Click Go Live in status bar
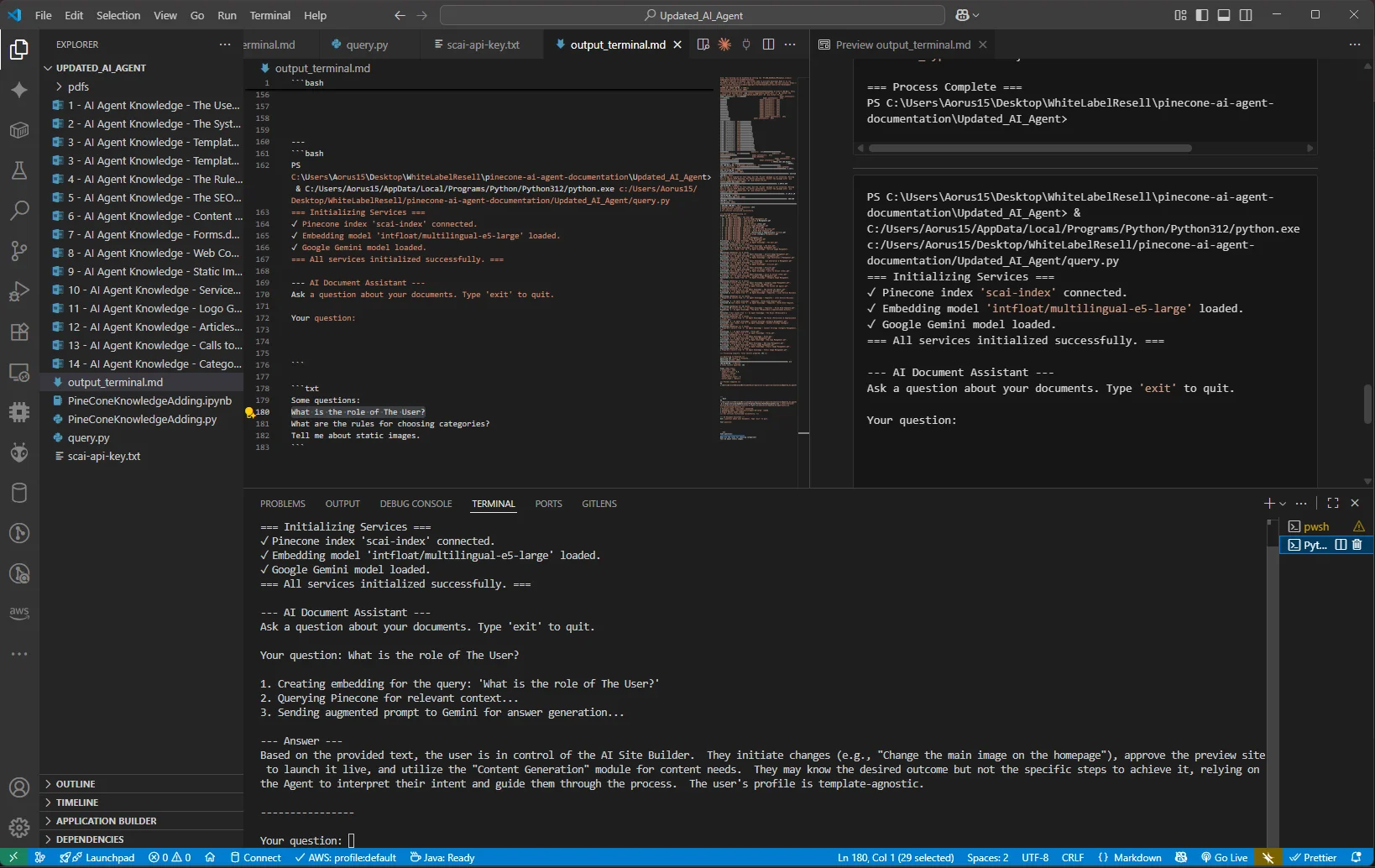1375x868 pixels. coord(1224,858)
